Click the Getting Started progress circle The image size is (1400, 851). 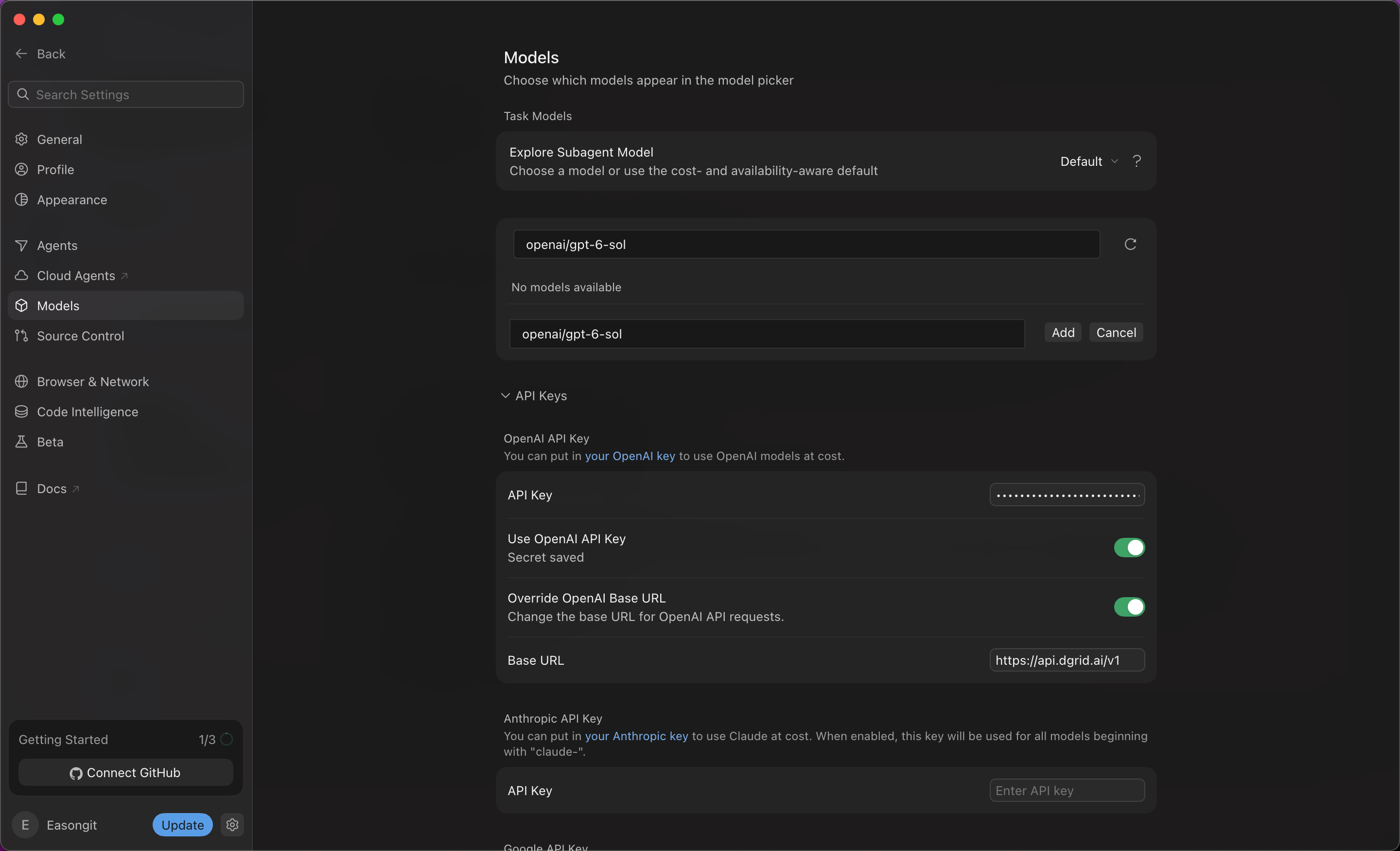pos(227,739)
